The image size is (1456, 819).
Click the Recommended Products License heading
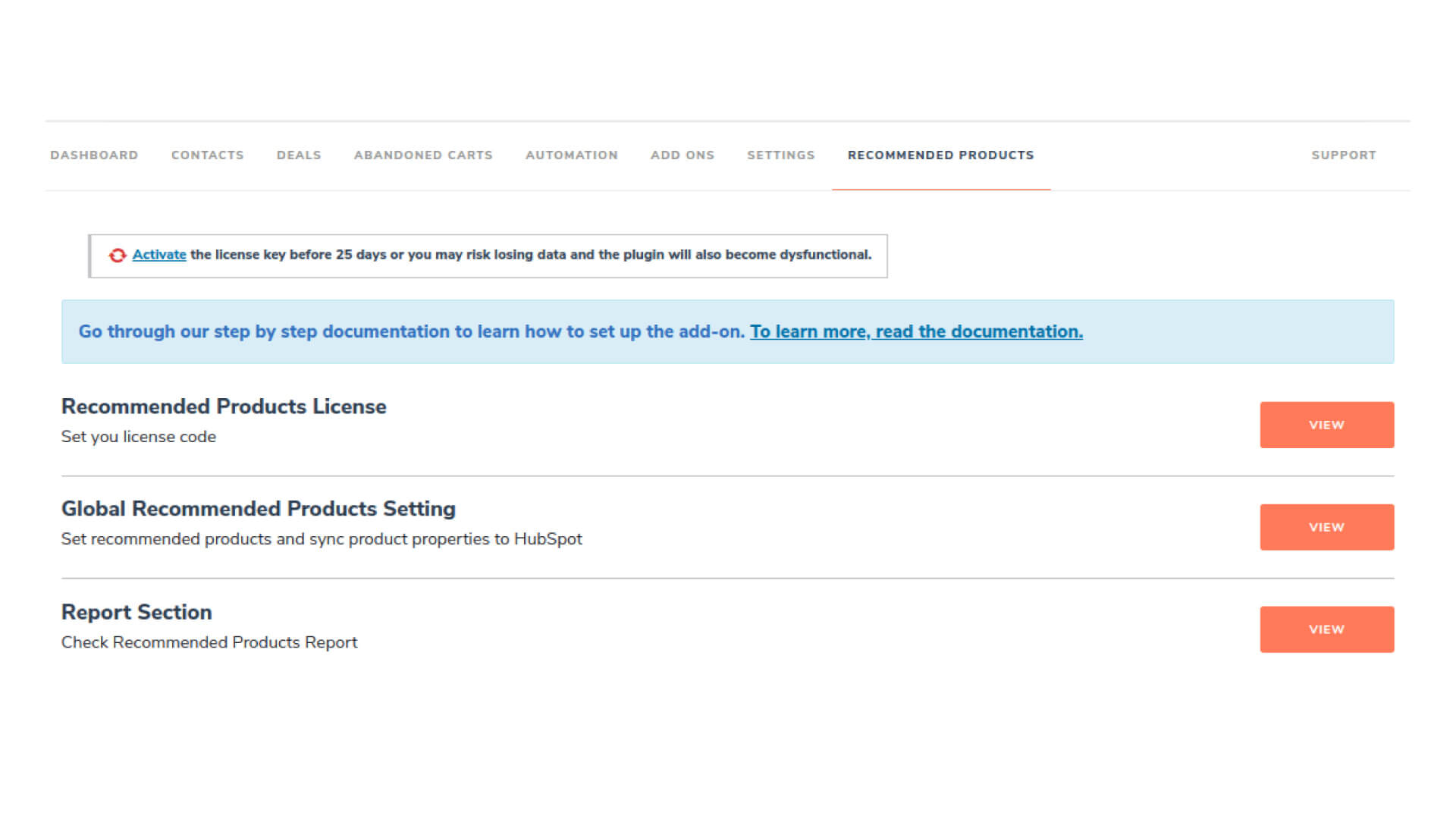click(x=224, y=406)
